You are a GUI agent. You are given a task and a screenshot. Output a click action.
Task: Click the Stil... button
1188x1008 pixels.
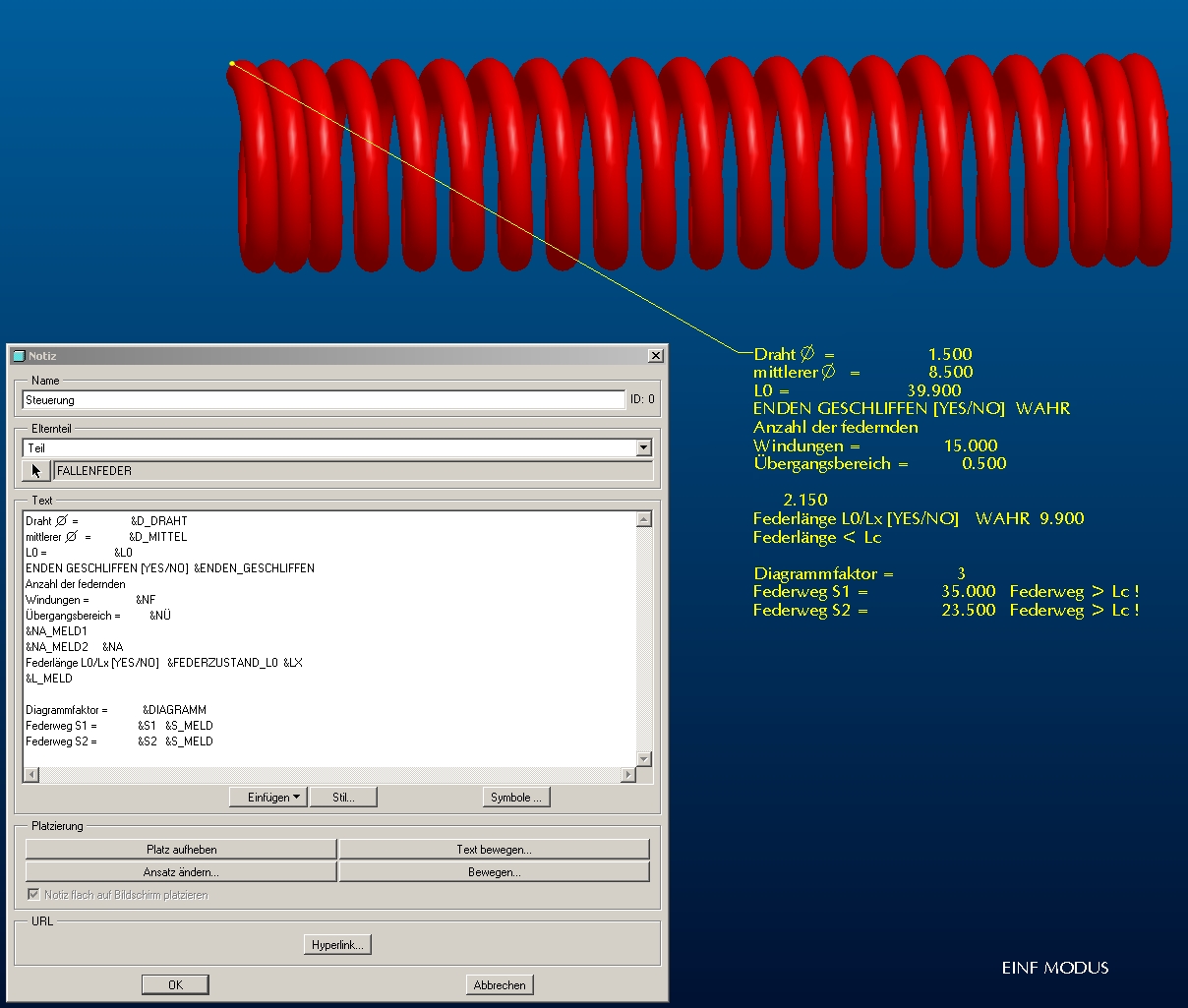point(343,798)
